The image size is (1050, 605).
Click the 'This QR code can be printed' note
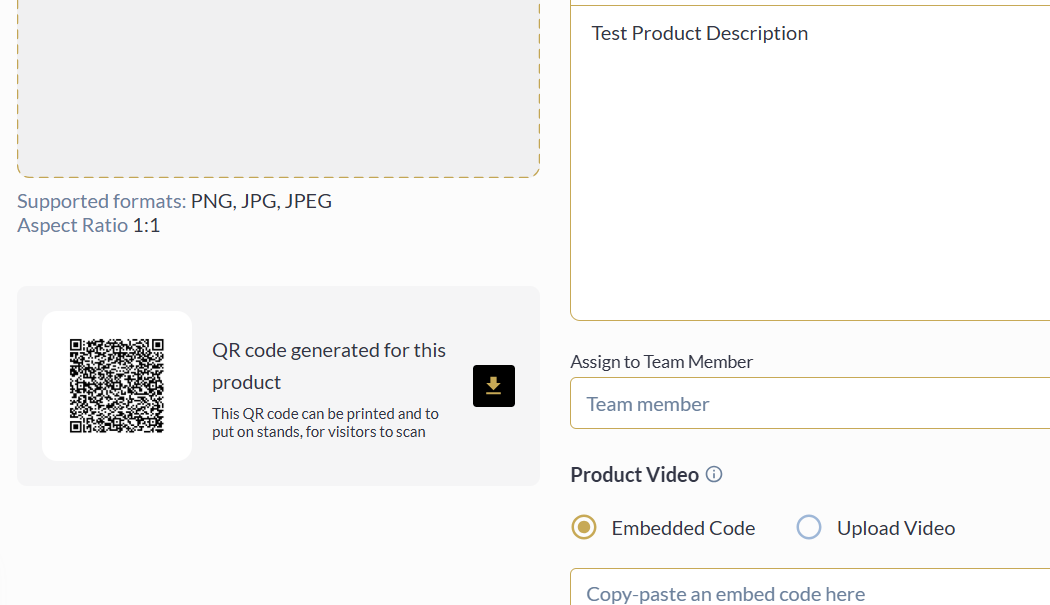point(325,423)
